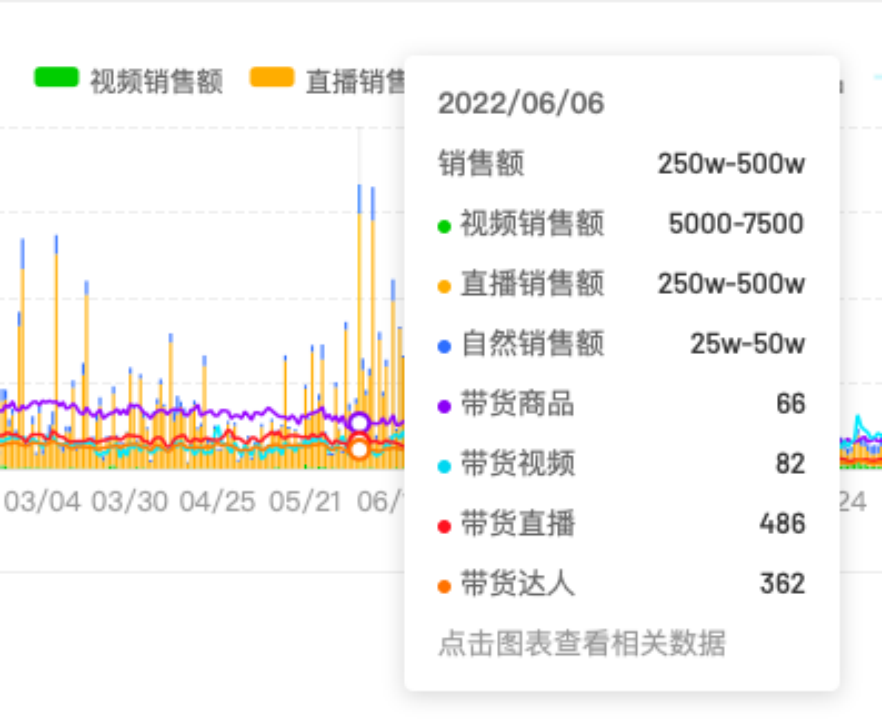Click the red dot beside 带货直播
Image resolution: width=882 pixels, height=720 pixels.
click(445, 526)
